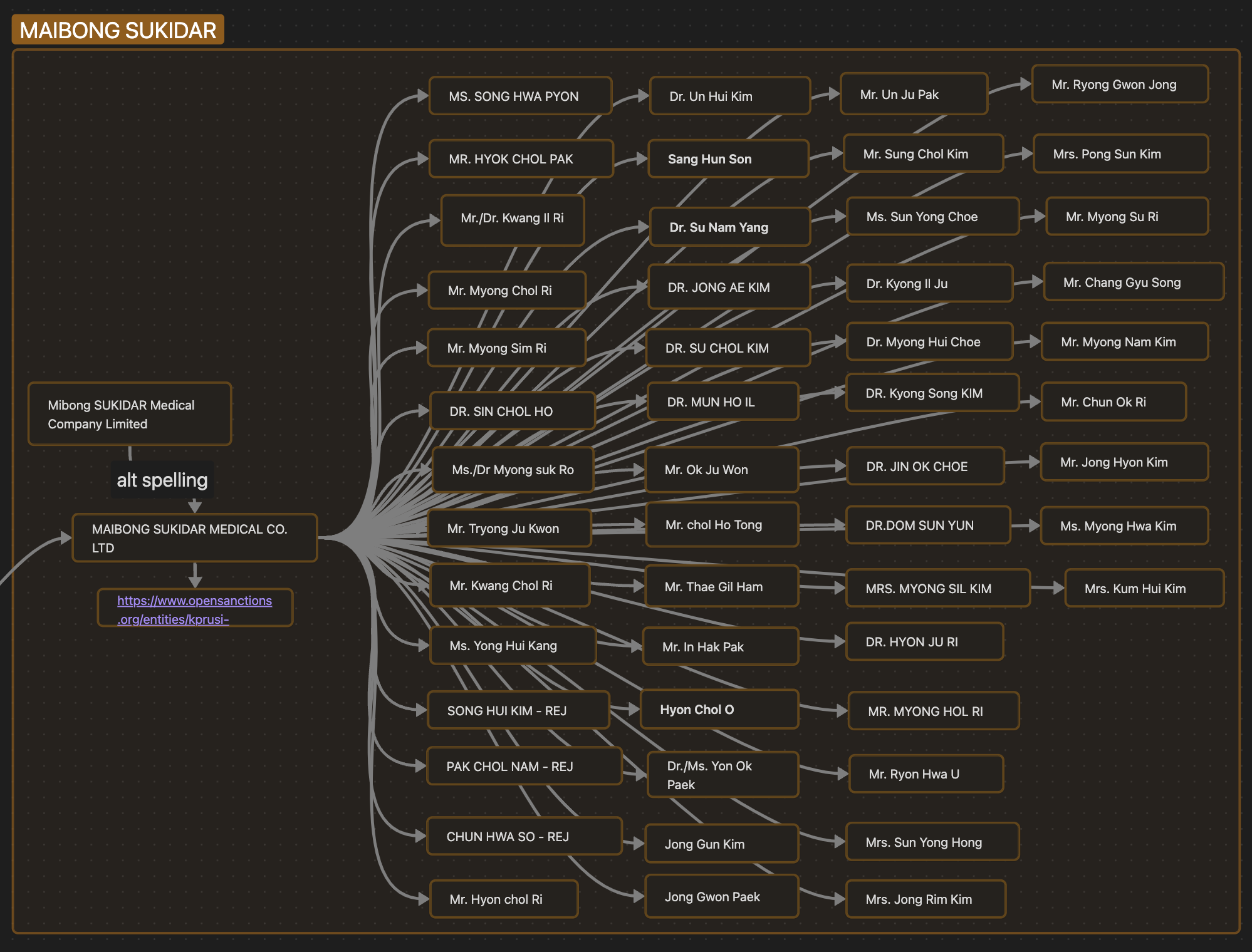Select the Mr. Hyon chol Ri node
The height and width of the screenshot is (952, 1252).
click(x=503, y=899)
